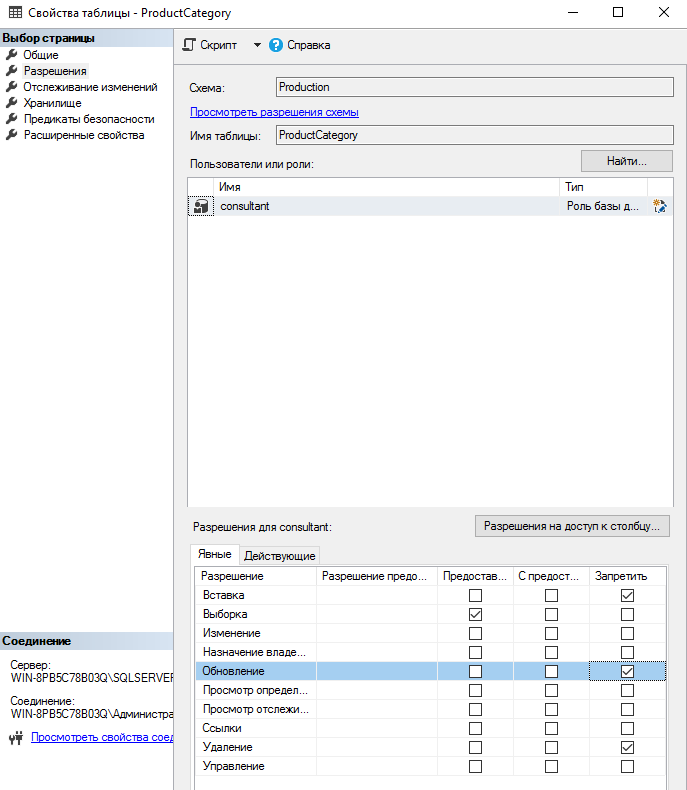The width and height of the screenshot is (687, 790).
Task: Click the blue Help question-mark icon
Action: point(276,45)
